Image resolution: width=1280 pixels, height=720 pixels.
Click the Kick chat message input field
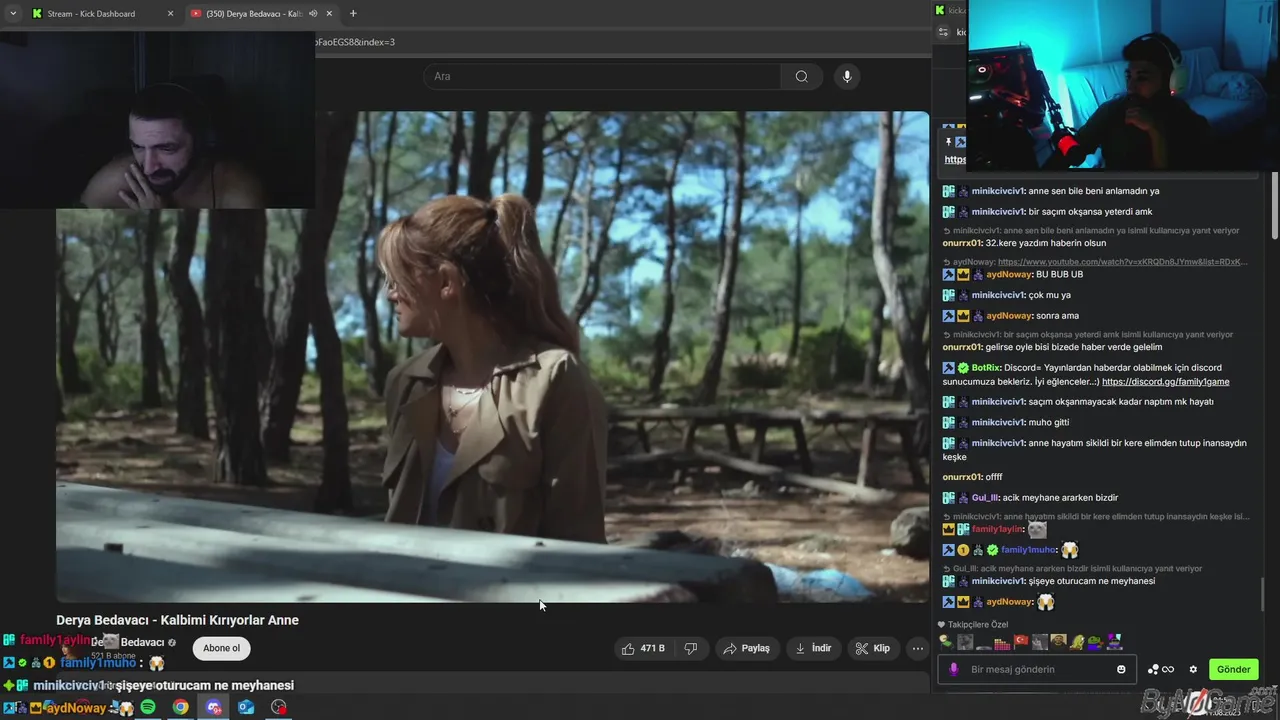click(x=1036, y=669)
